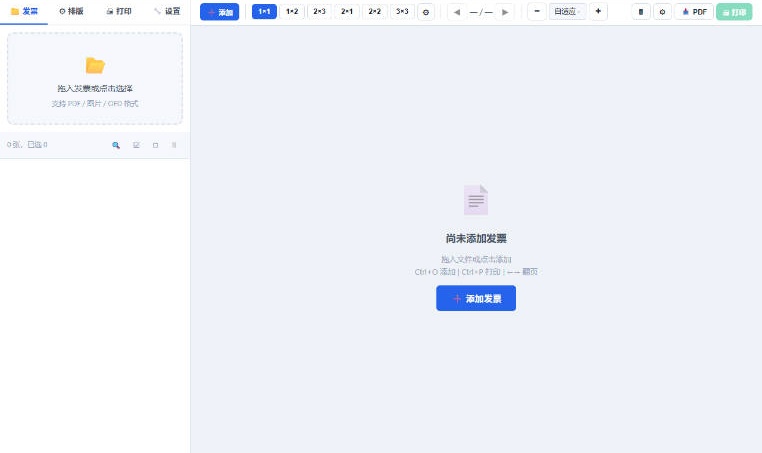
Task: Click the select-all check icon in list bar
Action: [136, 145]
